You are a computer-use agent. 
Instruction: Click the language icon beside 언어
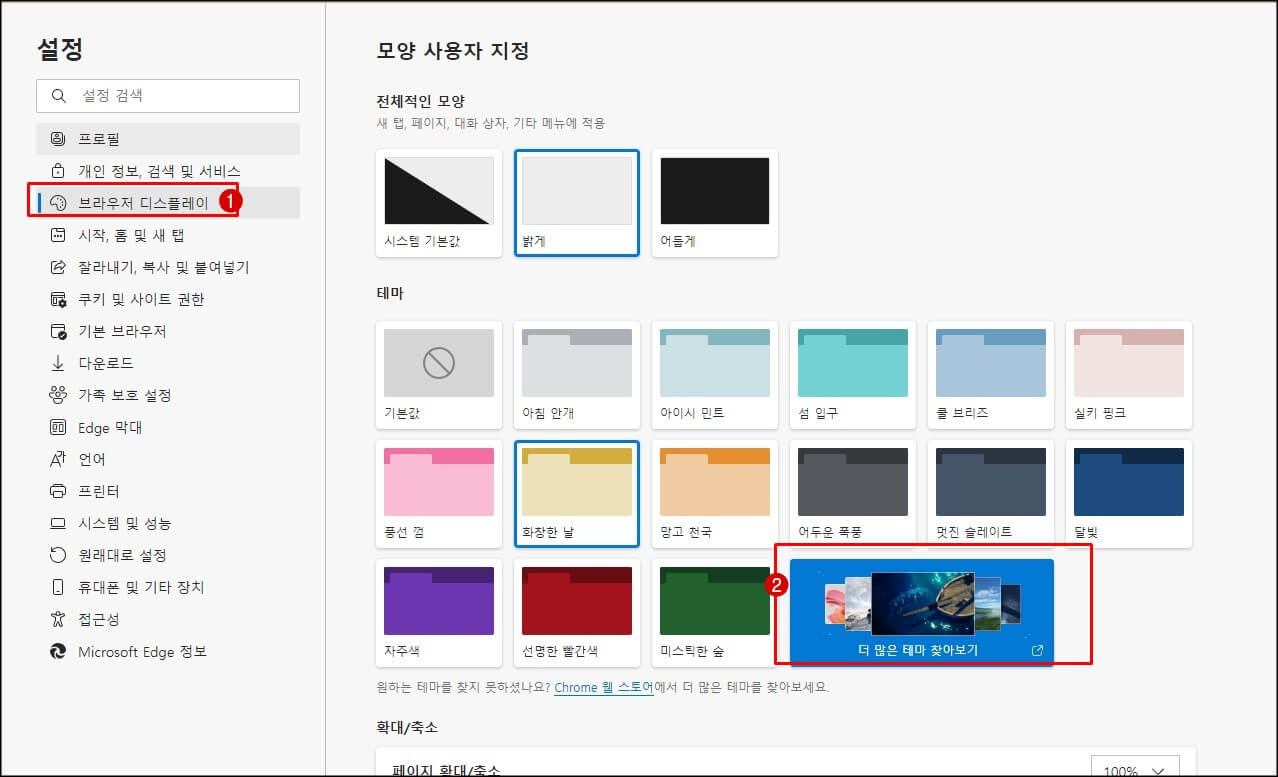(x=58, y=459)
